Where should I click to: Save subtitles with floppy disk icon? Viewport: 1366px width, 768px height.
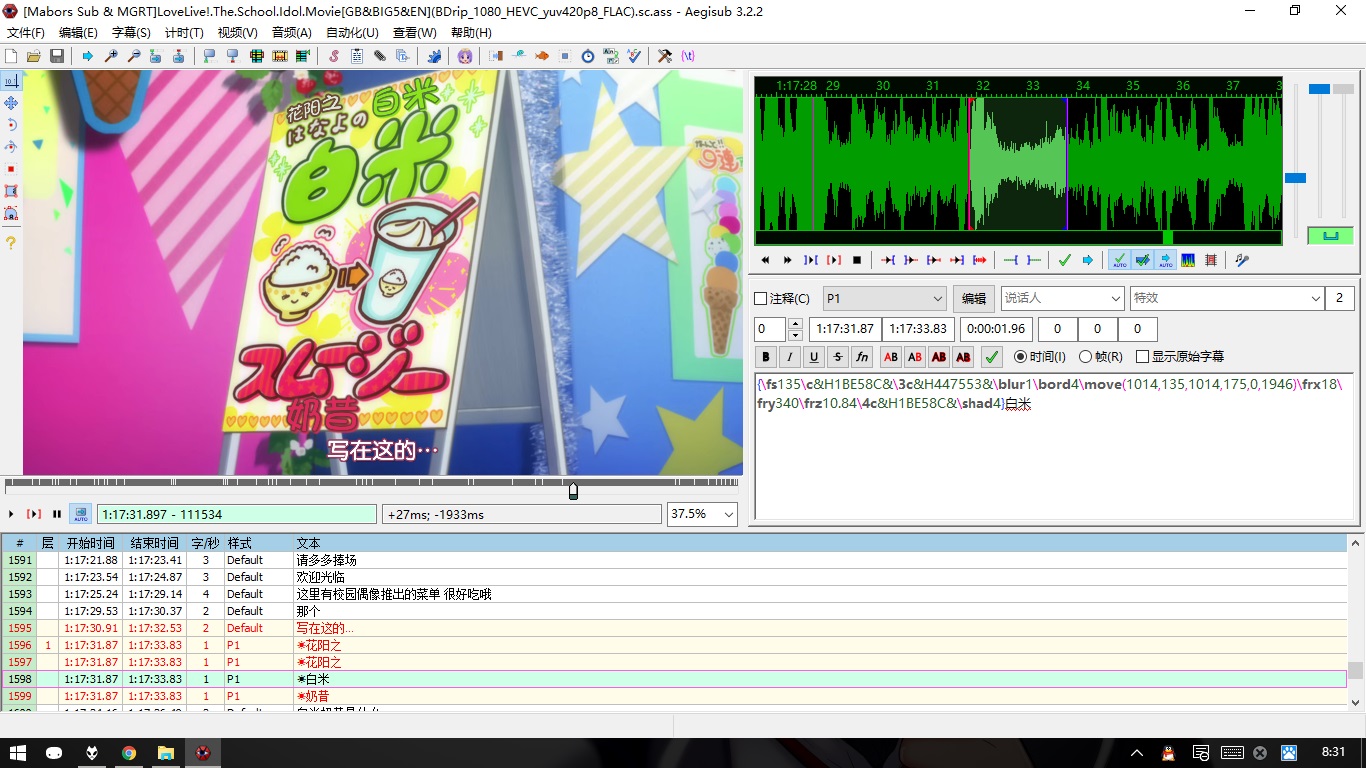pos(56,56)
